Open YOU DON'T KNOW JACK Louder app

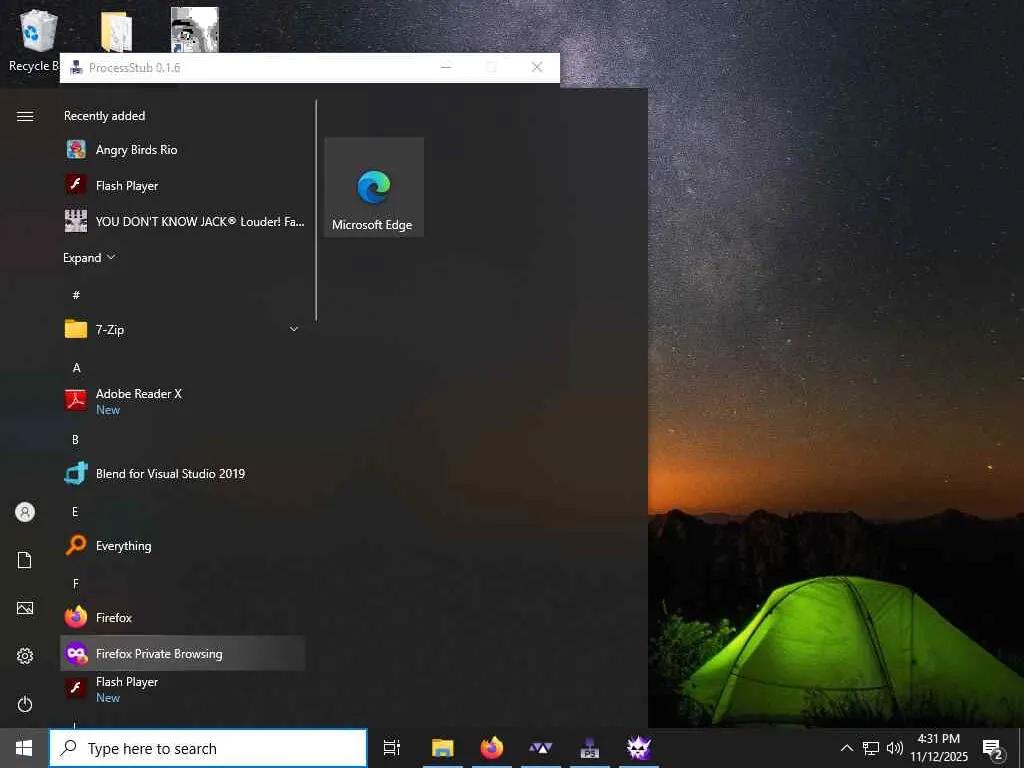[x=182, y=221]
